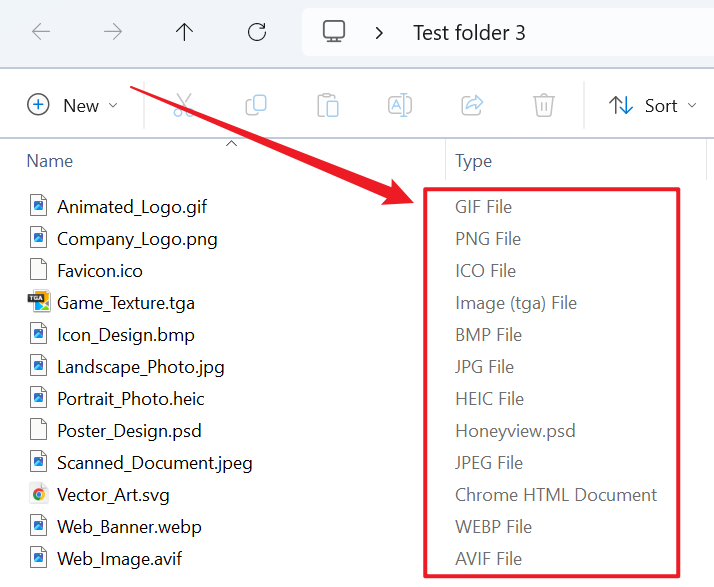
Task: Go up one folder level
Action: tap(184, 32)
